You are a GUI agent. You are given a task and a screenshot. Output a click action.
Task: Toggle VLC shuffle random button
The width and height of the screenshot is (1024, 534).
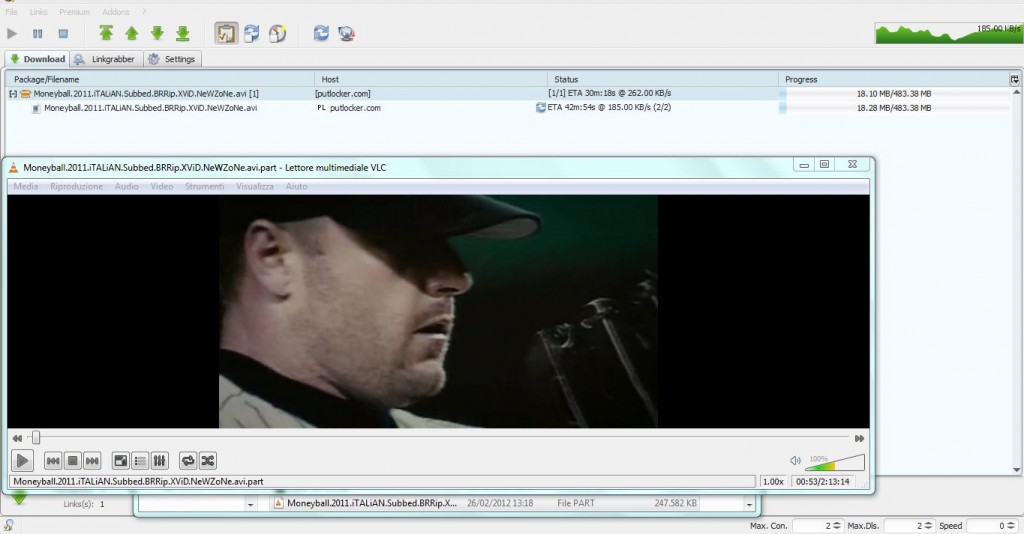tap(207, 460)
